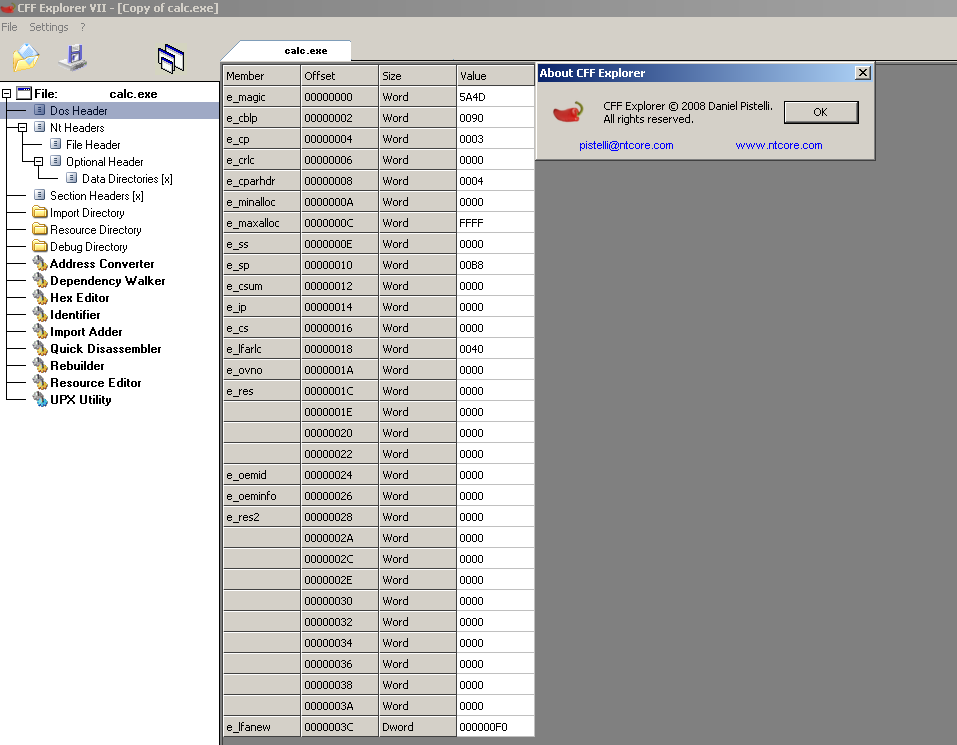This screenshot has width=957, height=745.
Task: Click the Section Headers node icon
Action: point(40,195)
